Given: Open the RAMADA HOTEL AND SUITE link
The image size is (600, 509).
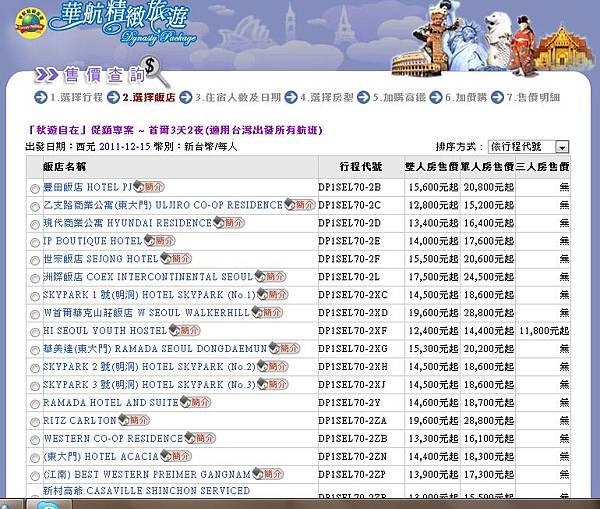Looking at the screenshot, I should 111,402.
